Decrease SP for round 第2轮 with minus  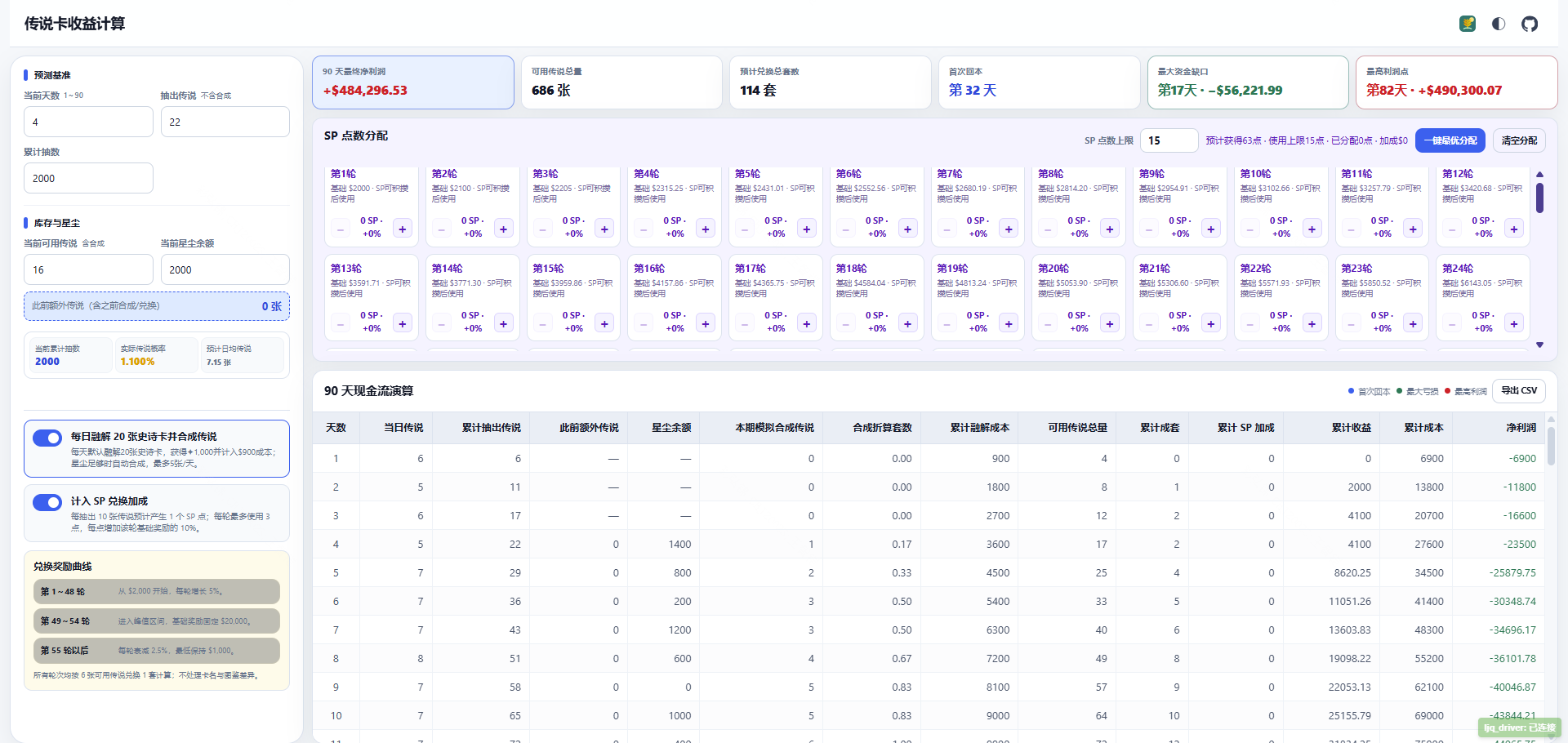click(x=442, y=229)
